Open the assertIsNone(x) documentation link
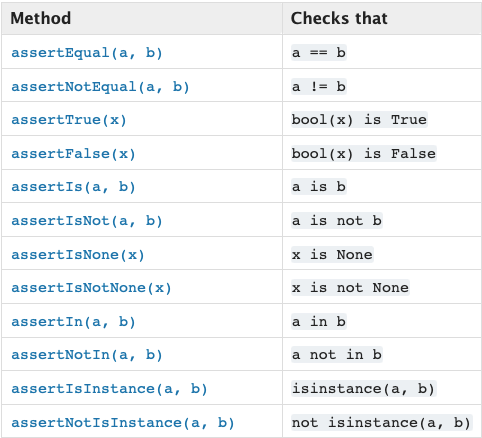This screenshot has height=438, width=482. pos(78,255)
